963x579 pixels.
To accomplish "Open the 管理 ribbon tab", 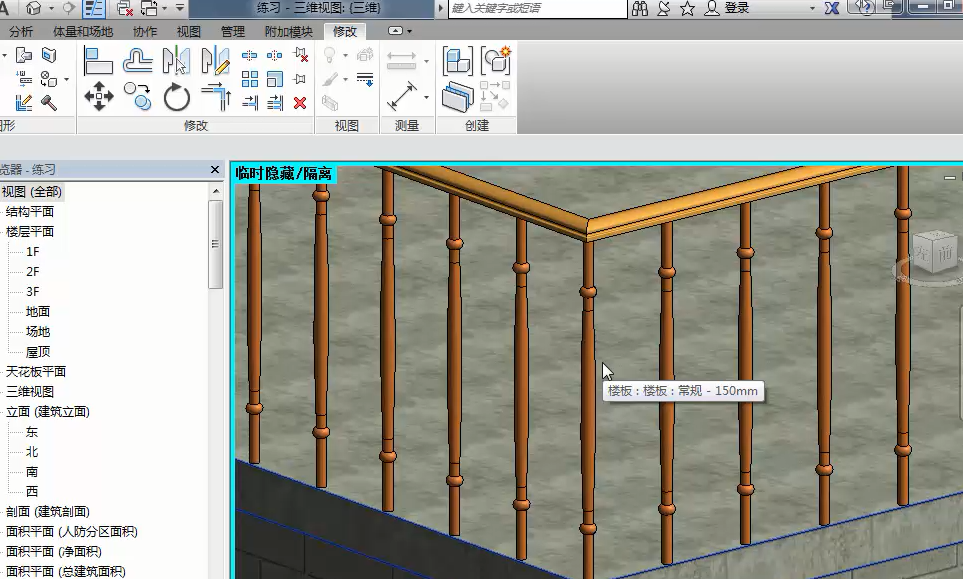I will click(x=232, y=32).
